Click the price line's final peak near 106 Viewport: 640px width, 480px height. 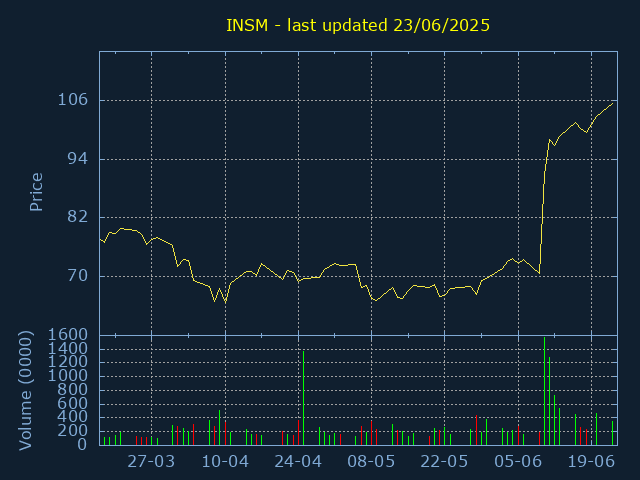(x=612, y=104)
